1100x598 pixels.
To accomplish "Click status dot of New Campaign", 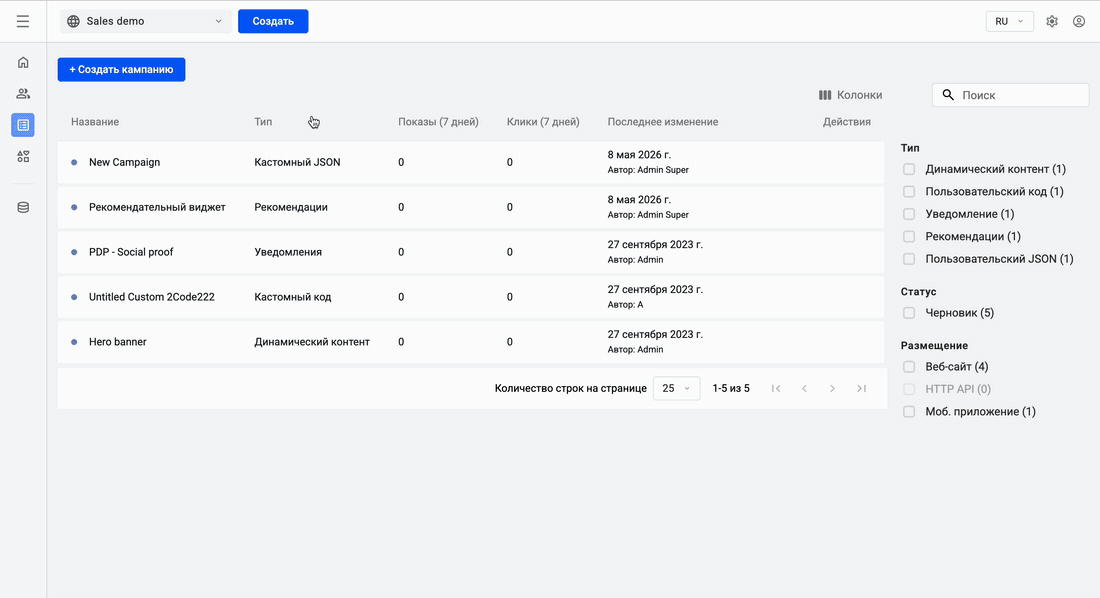I will click(74, 162).
